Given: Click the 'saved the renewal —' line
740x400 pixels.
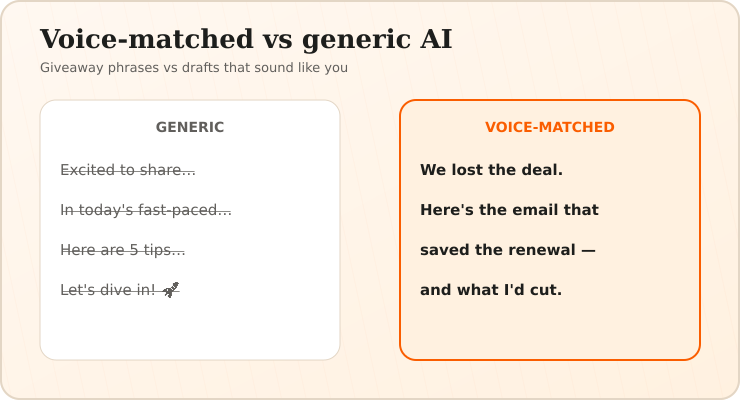Looking at the screenshot, I should click(x=508, y=250).
